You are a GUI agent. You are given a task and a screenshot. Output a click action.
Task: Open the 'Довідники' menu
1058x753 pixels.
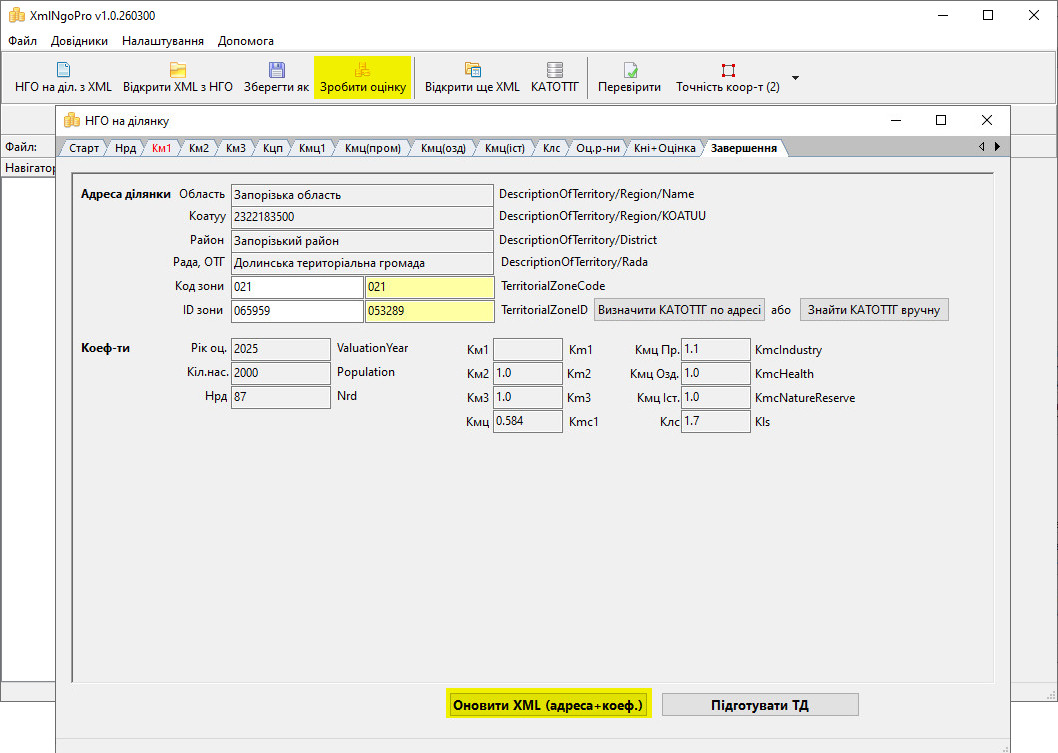click(x=79, y=41)
